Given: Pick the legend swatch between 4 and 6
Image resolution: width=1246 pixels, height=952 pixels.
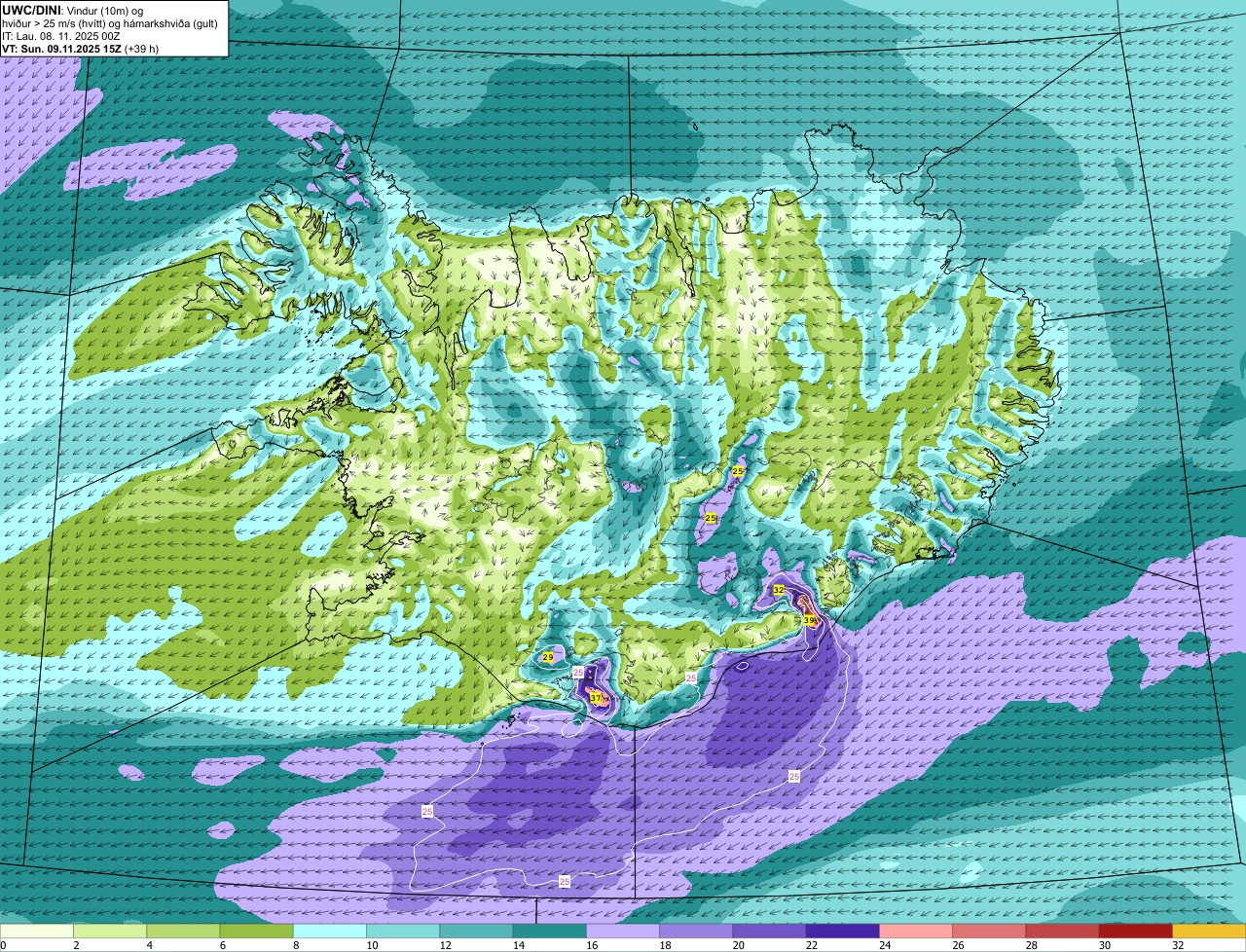Looking at the screenshot, I should [x=183, y=931].
